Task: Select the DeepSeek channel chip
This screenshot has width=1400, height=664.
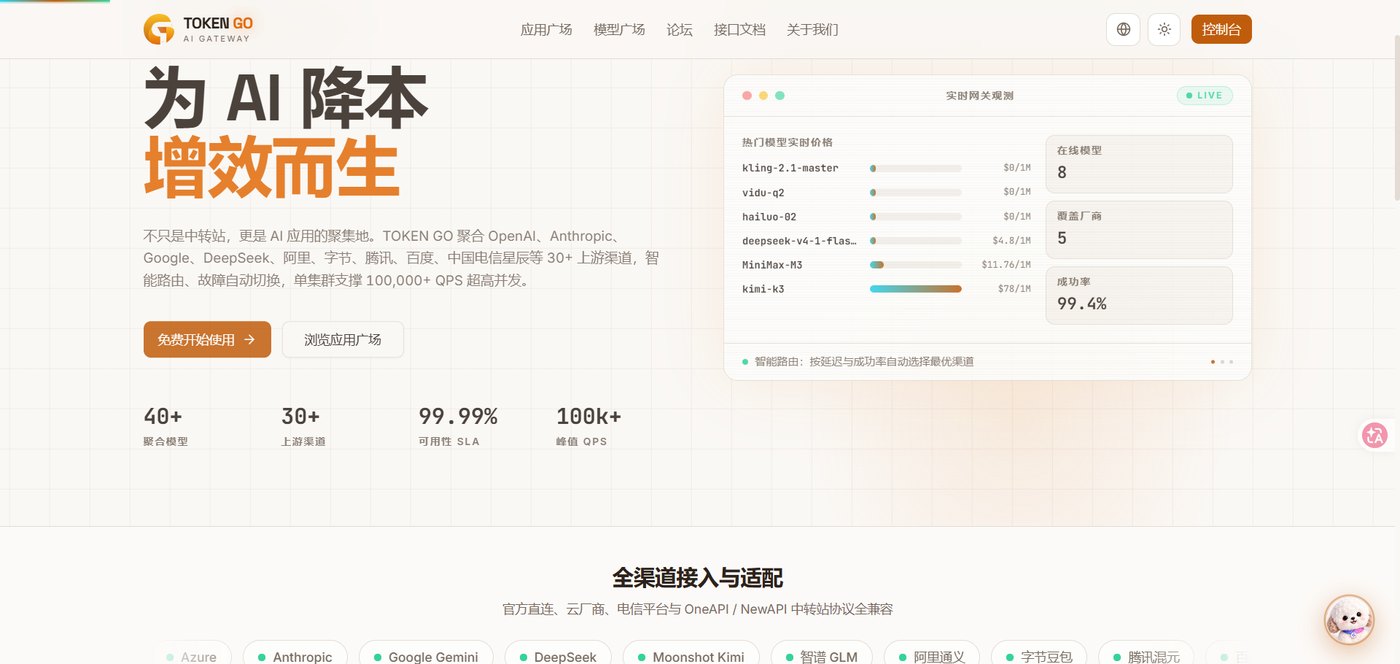Action: 558,656
